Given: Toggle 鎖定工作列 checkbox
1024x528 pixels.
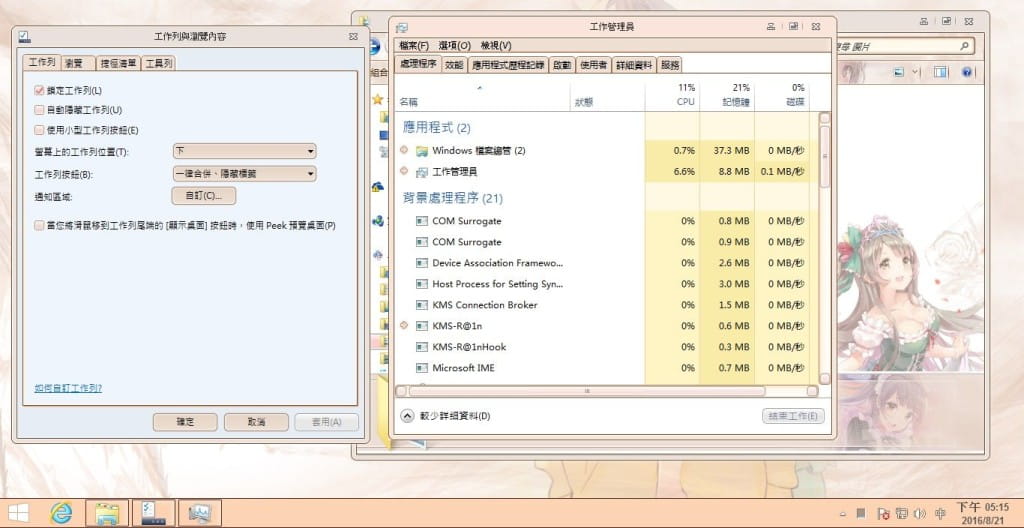Looking at the screenshot, I should (39, 90).
